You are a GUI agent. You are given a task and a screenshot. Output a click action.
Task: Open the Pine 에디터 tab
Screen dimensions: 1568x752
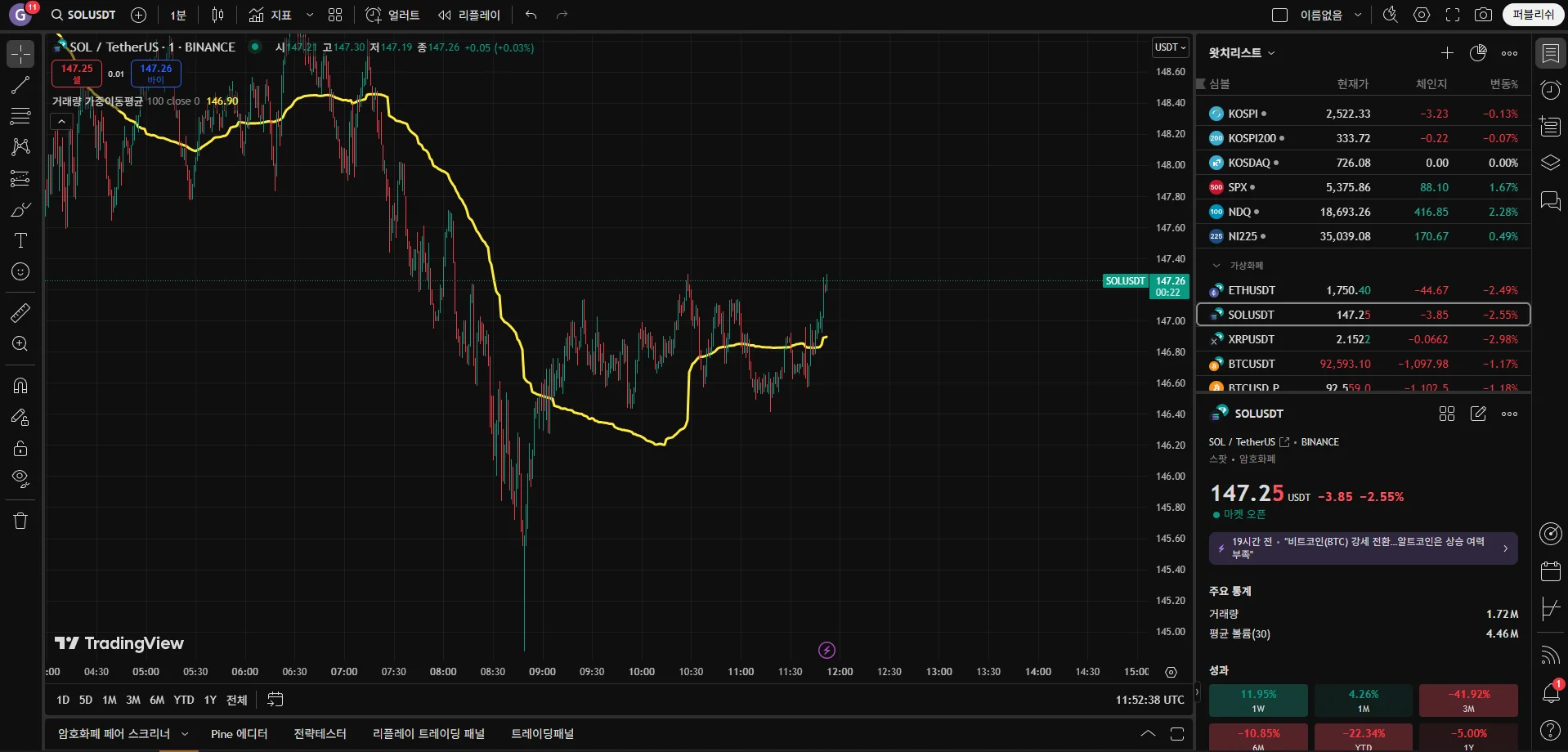coord(240,734)
